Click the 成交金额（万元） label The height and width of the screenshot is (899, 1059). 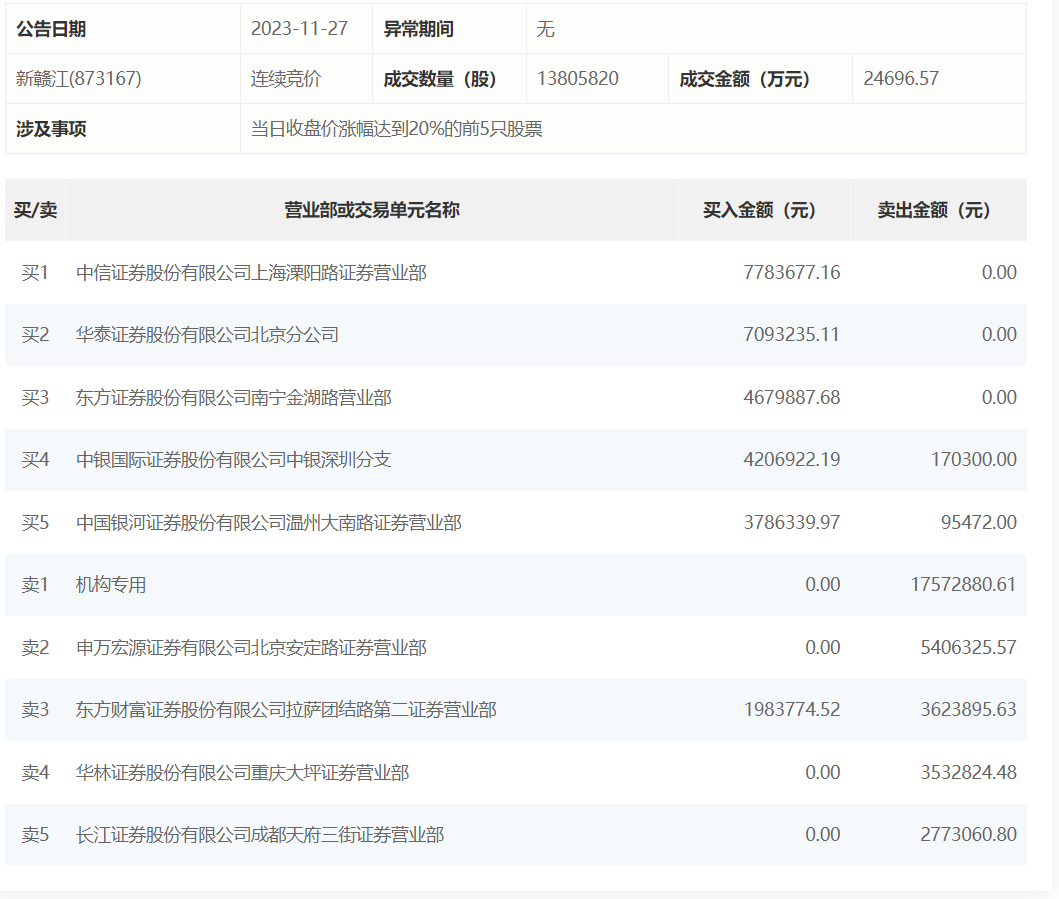pyautogui.click(x=744, y=79)
